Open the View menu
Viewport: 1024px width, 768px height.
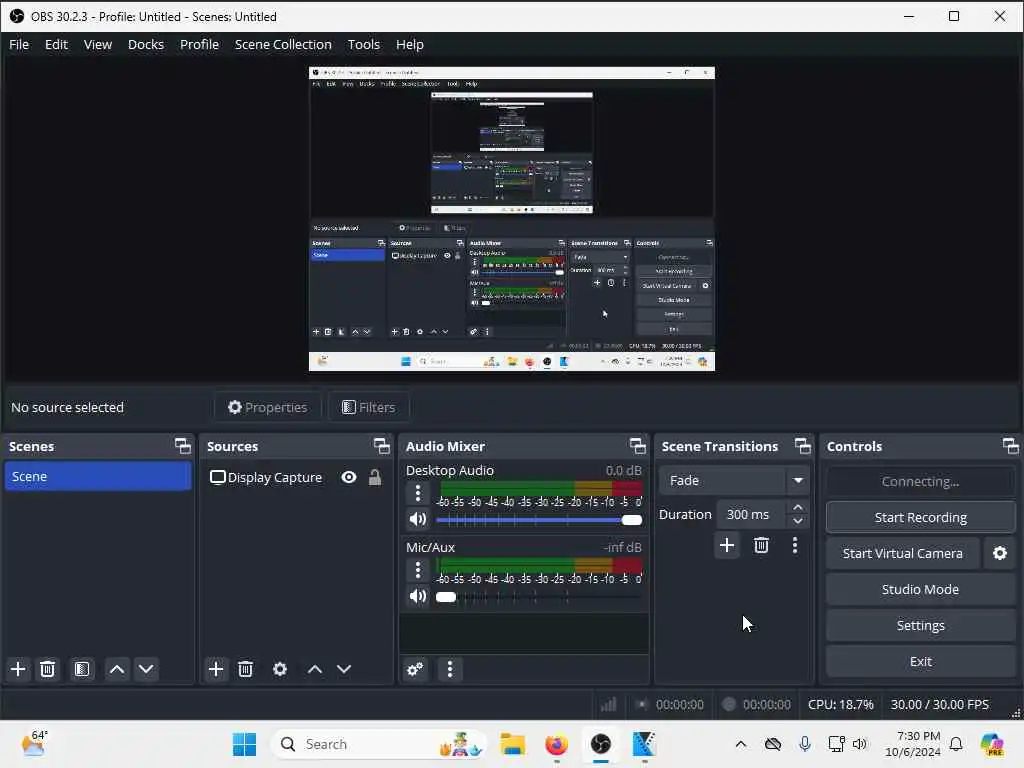pyautogui.click(x=98, y=44)
